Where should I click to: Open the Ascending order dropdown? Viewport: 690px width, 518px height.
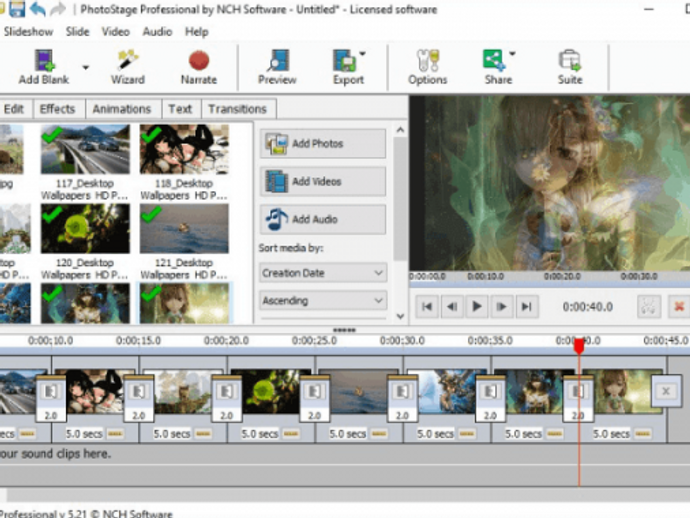[x=323, y=301]
